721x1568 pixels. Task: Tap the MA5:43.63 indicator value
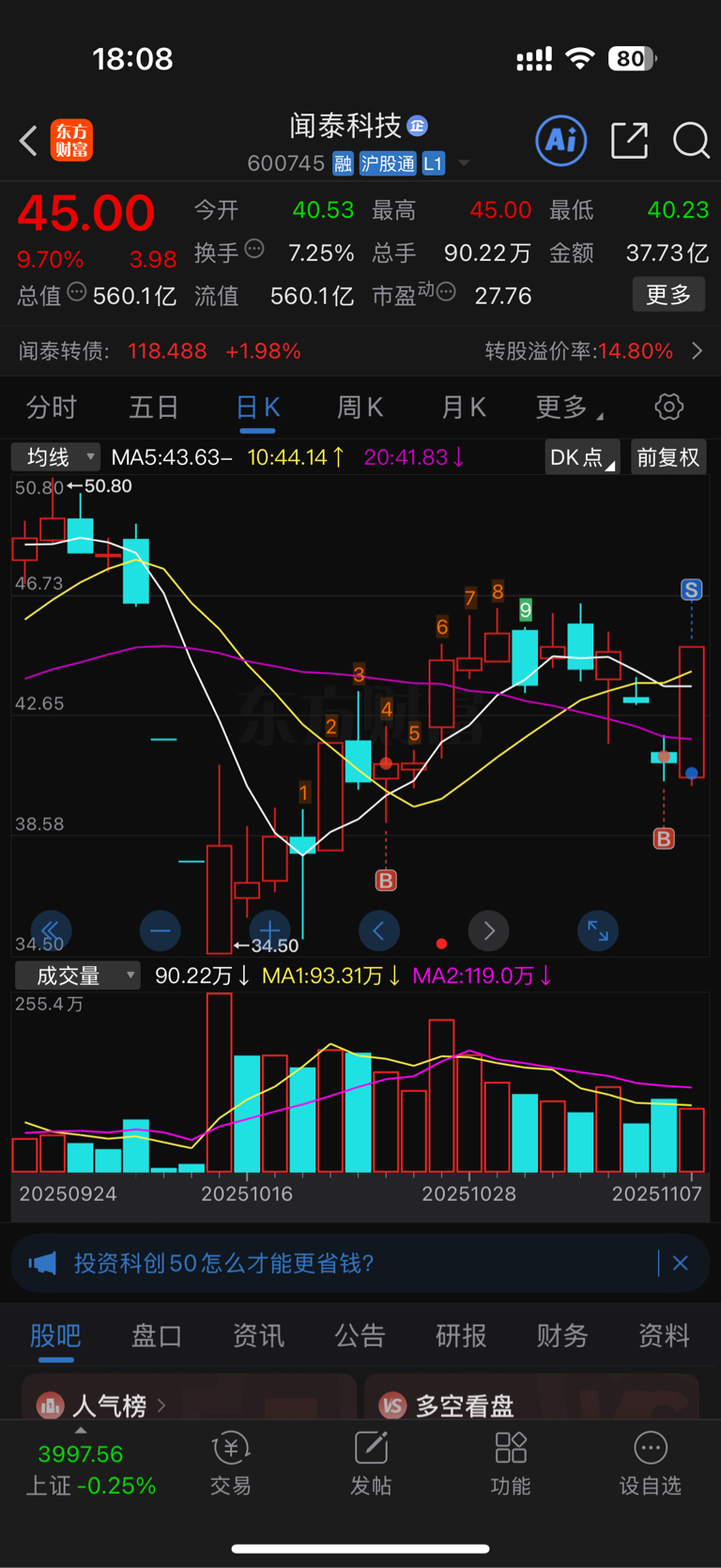[x=171, y=457]
